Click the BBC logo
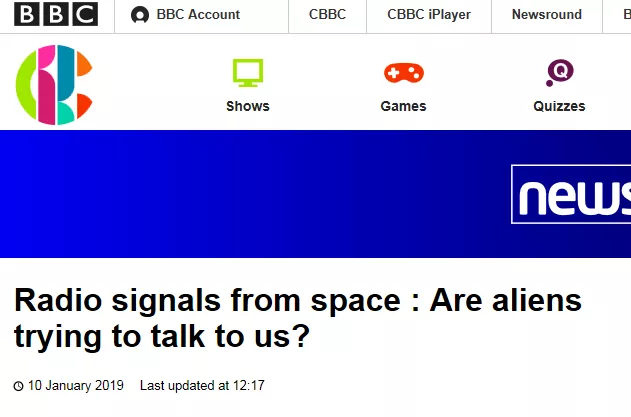631x417 pixels. coord(56,15)
